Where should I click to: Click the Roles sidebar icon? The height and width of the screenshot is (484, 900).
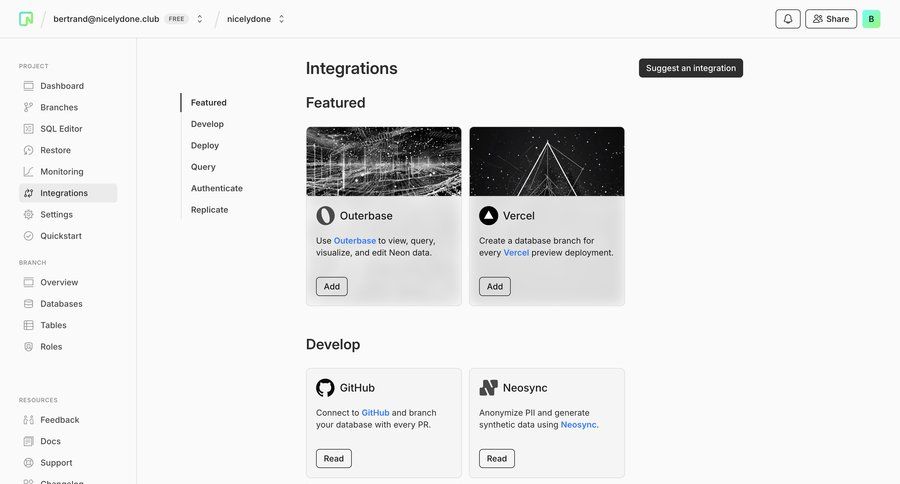(x=28, y=347)
